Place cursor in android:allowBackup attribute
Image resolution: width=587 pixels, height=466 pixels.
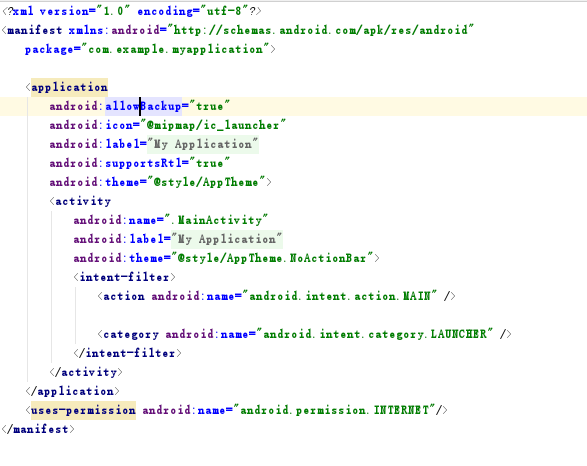pyautogui.click(x=115, y=107)
